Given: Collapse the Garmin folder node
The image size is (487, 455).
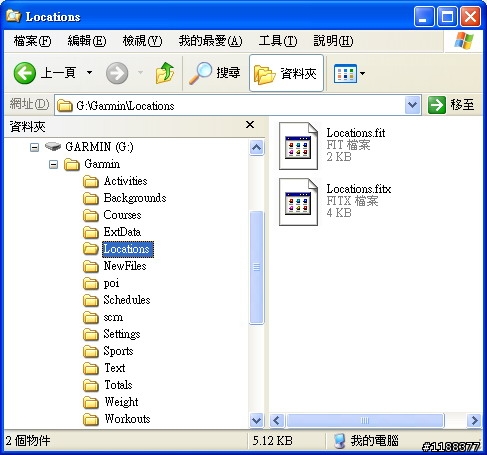Looking at the screenshot, I should 53,164.
